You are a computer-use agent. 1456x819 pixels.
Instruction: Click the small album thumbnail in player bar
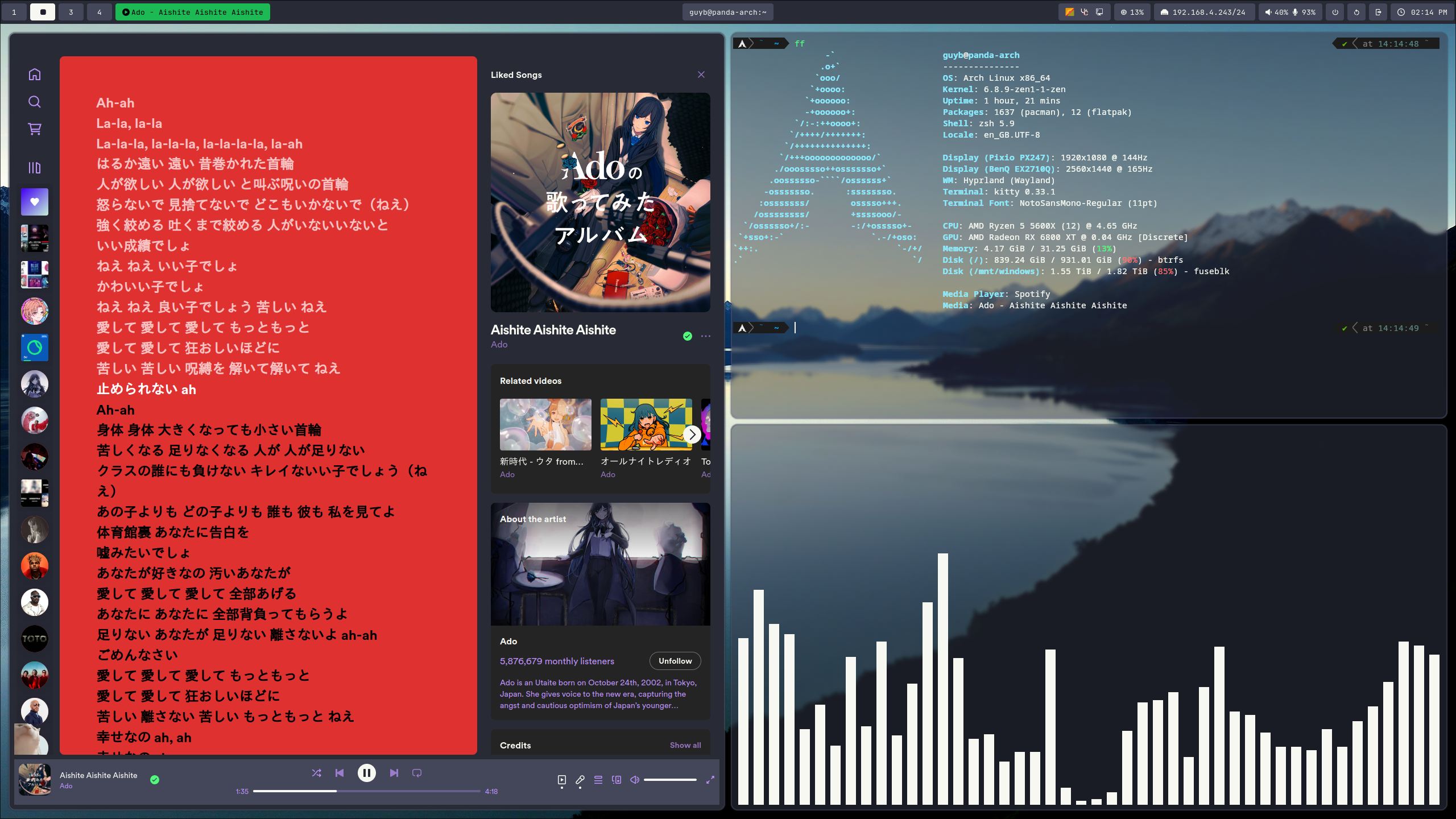[35, 780]
